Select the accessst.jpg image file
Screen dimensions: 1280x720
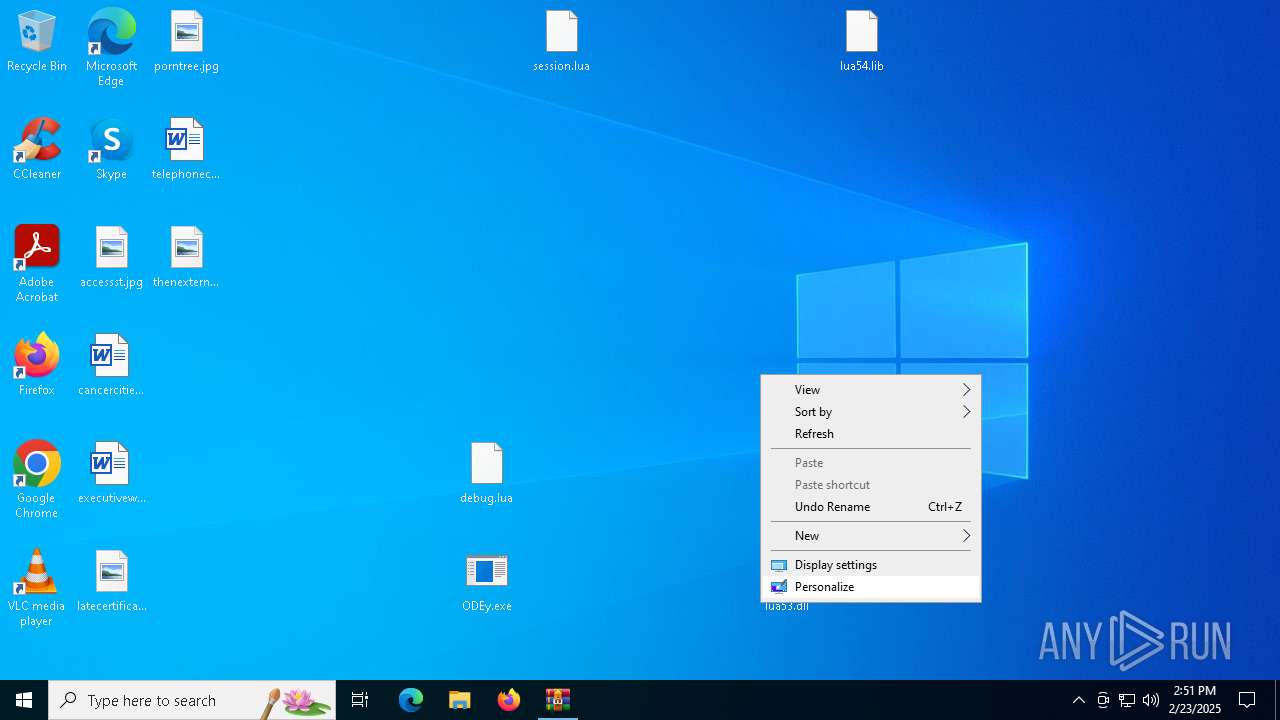click(111, 258)
